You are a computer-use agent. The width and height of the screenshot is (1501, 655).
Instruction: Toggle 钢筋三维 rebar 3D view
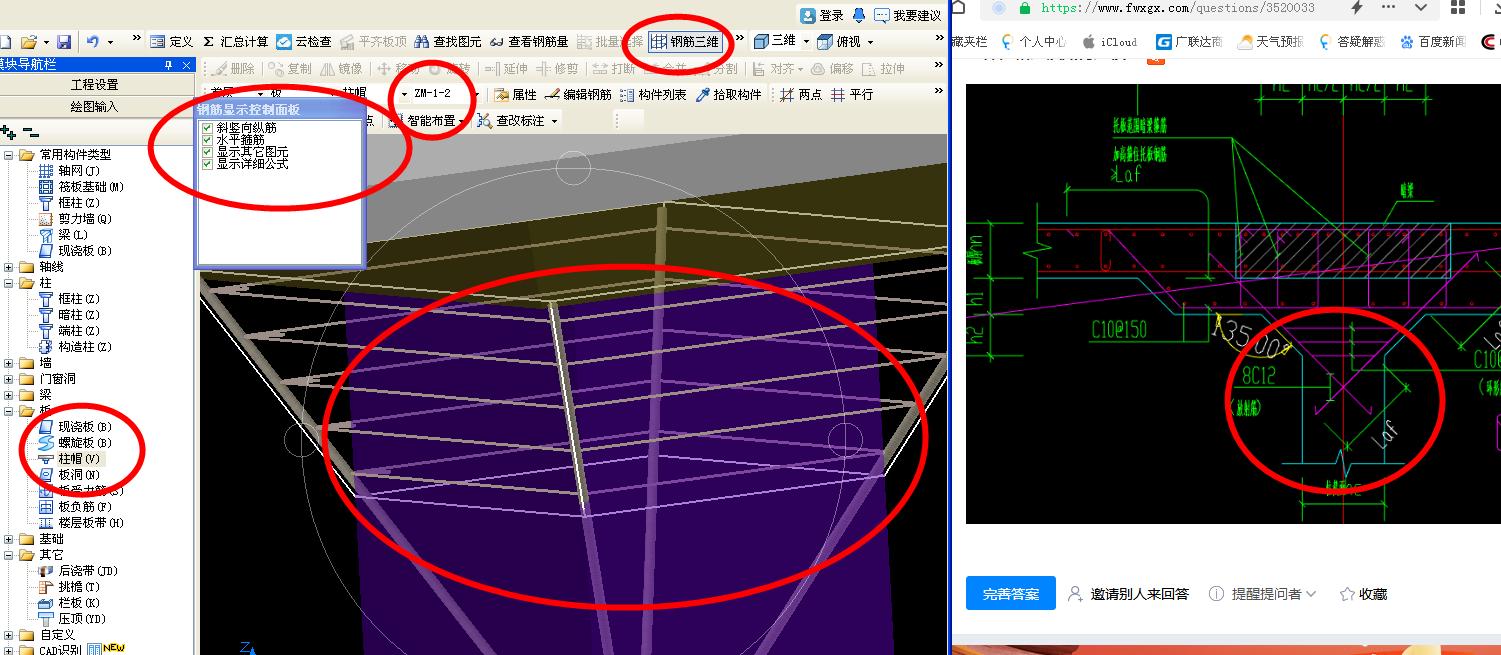(x=685, y=42)
